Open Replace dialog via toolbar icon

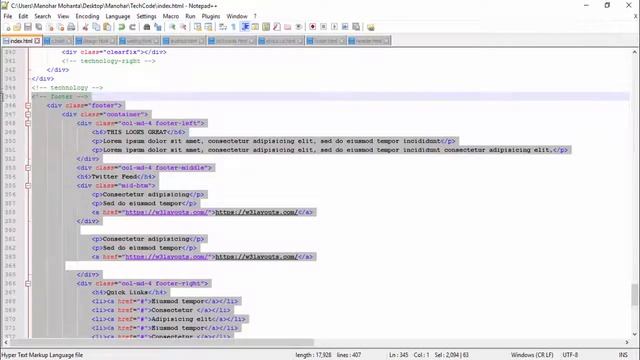point(158,27)
